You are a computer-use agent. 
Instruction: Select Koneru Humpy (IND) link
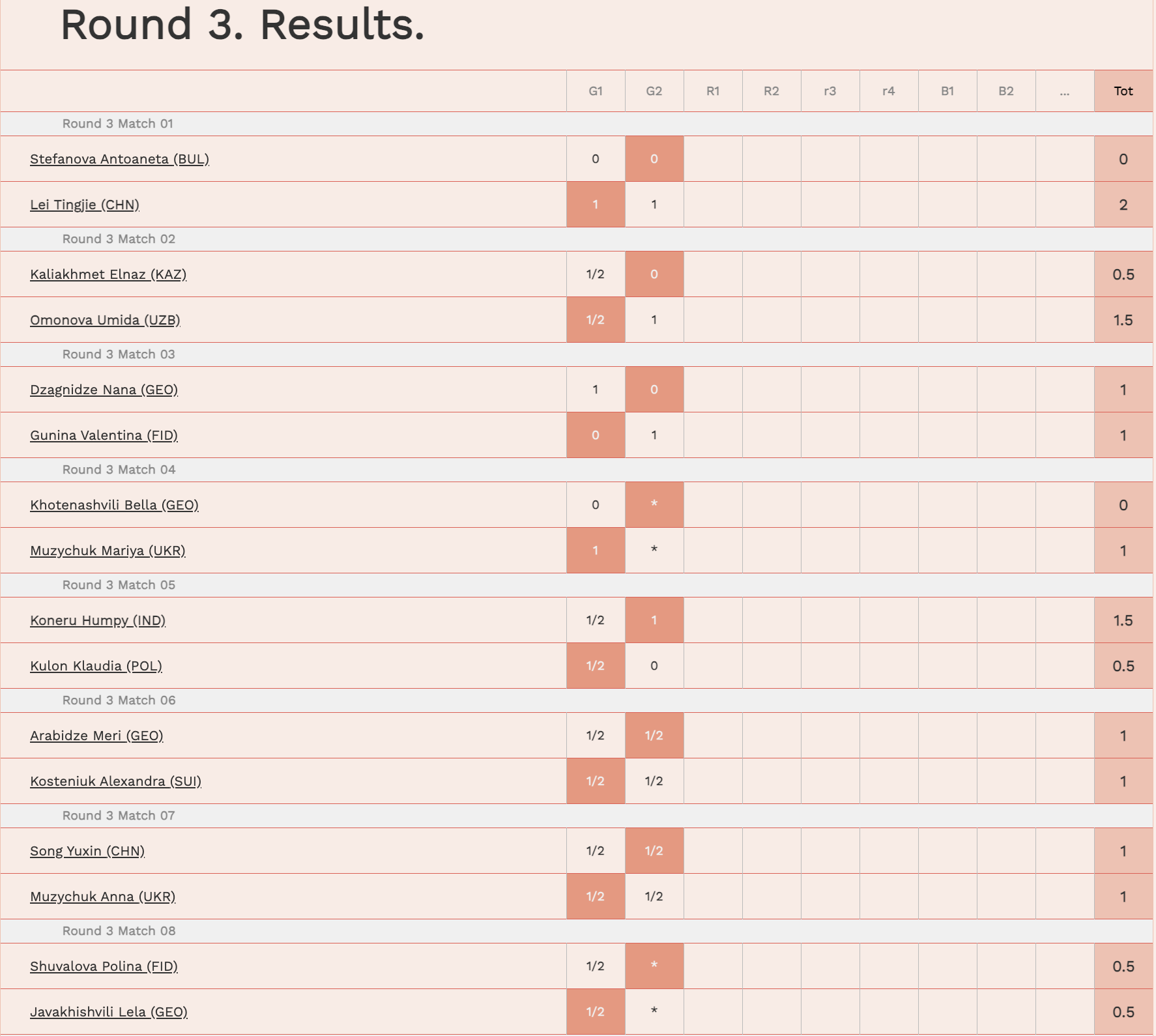98,620
